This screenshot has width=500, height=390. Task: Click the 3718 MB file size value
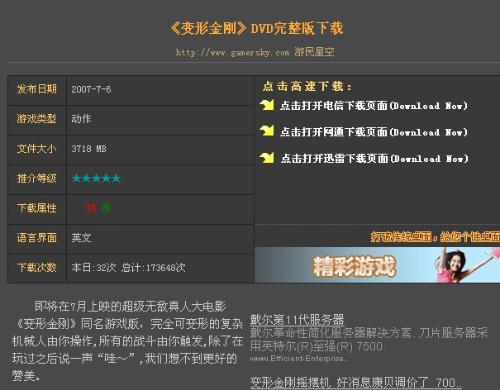pyautogui.click(x=89, y=149)
